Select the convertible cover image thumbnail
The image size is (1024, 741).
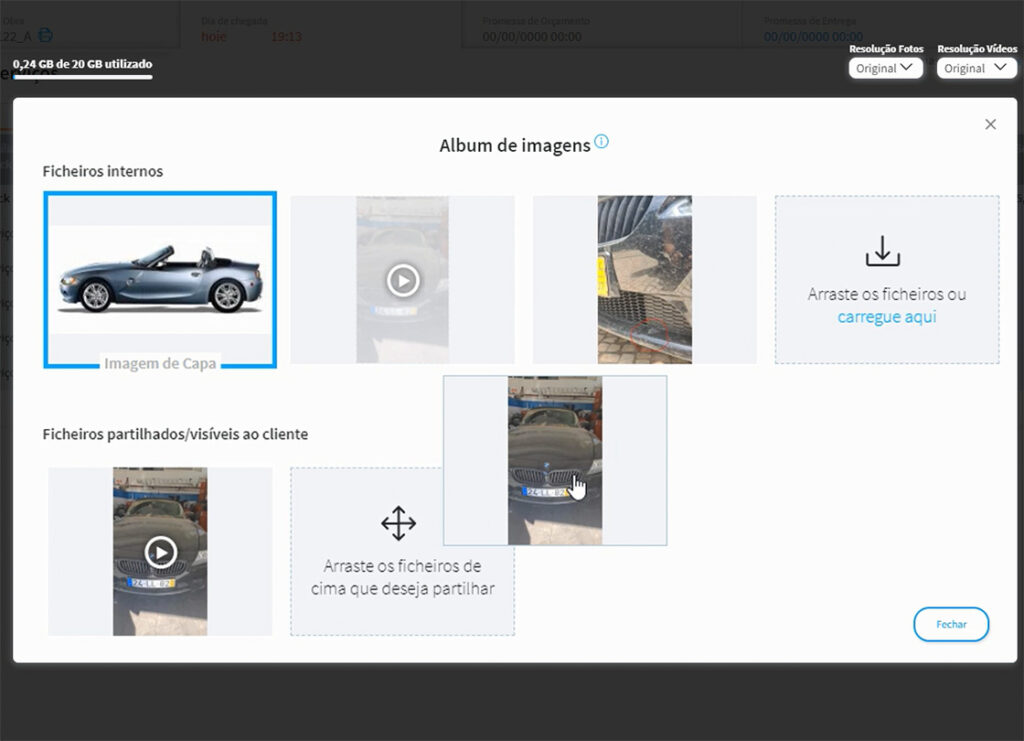pos(160,279)
